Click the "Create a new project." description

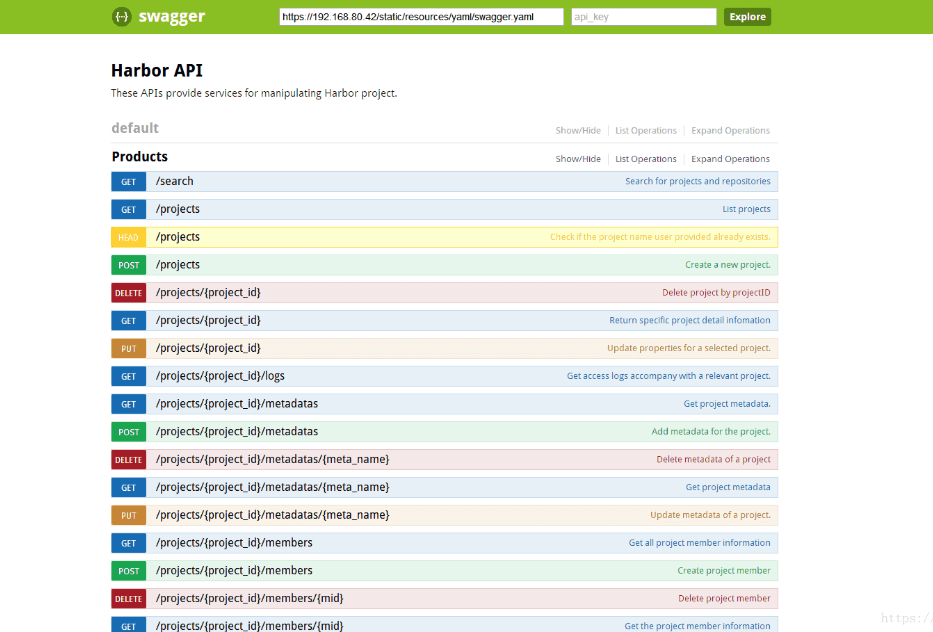pos(727,265)
